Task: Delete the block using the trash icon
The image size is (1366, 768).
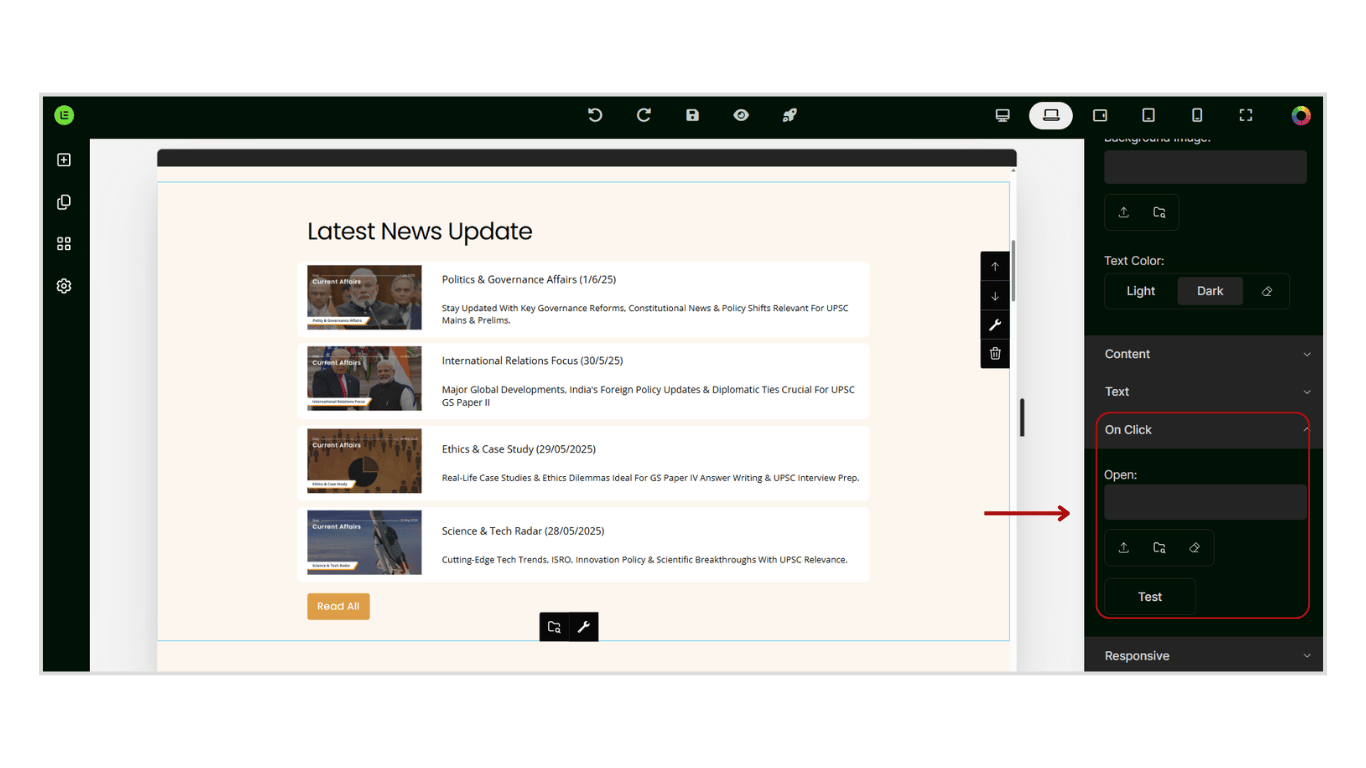Action: (995, 353)
